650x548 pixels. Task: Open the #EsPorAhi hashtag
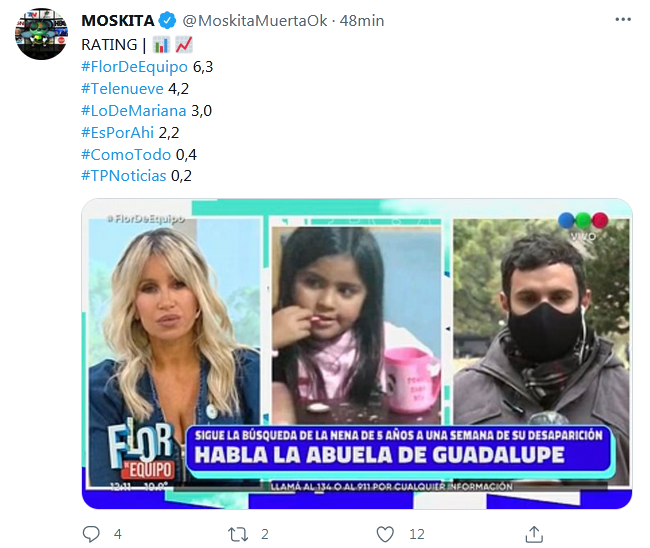117,133
